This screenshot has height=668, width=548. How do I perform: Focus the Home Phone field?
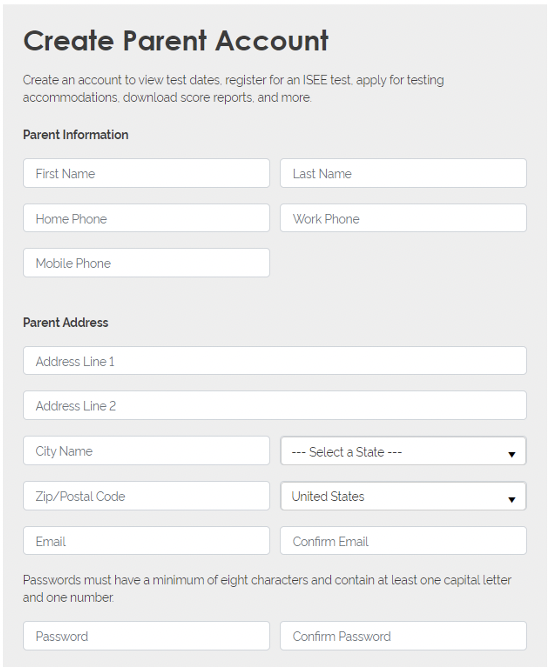click(x=146, y=218)
